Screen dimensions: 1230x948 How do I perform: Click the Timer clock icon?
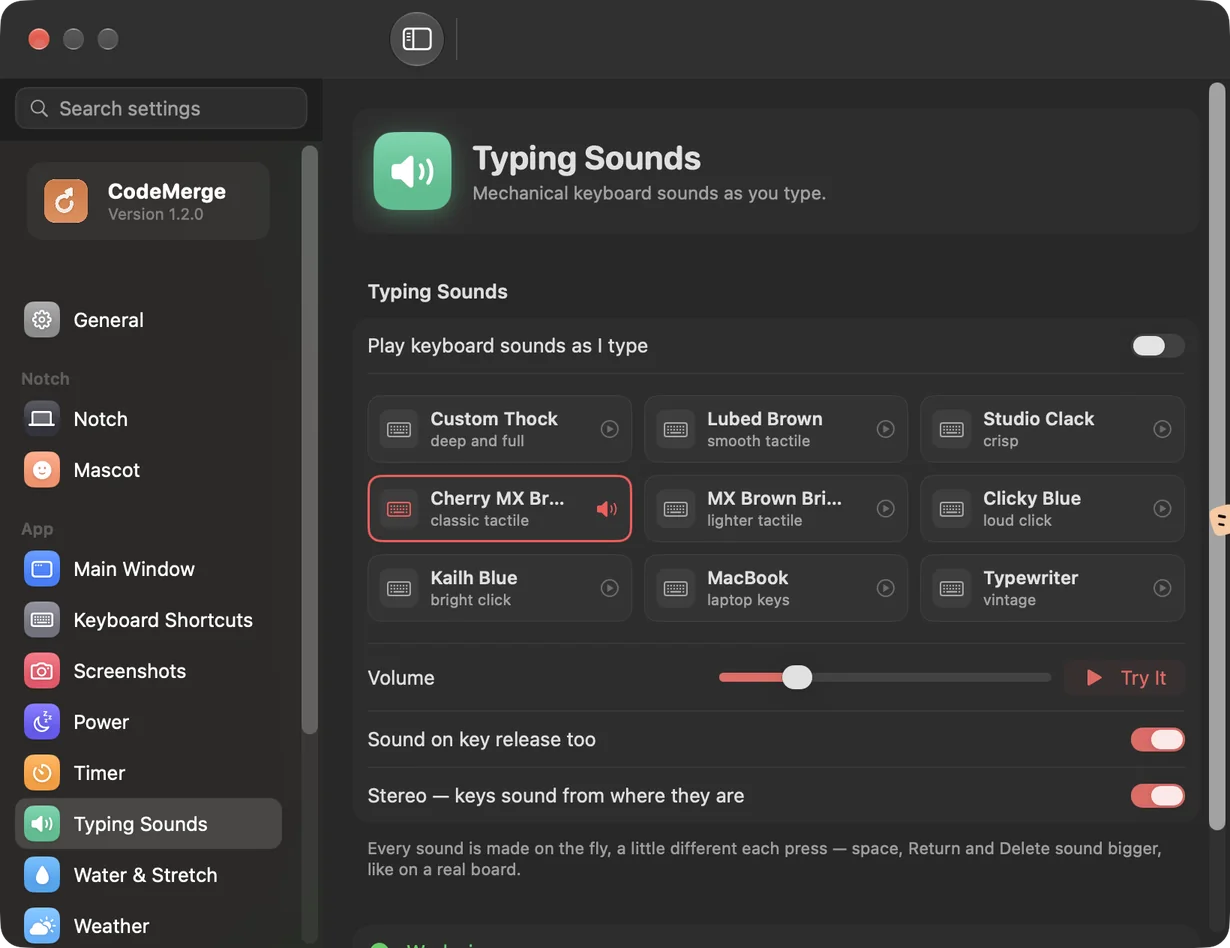click(x=42, y=773)
